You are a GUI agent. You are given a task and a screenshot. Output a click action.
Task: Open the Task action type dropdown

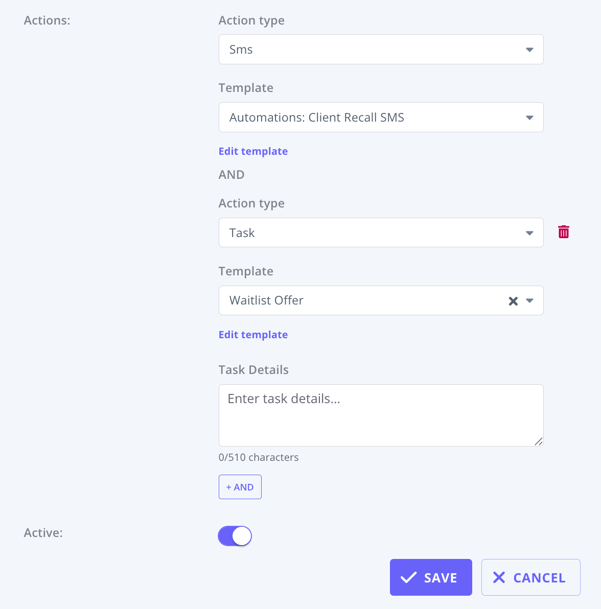[x=370, y=233]
